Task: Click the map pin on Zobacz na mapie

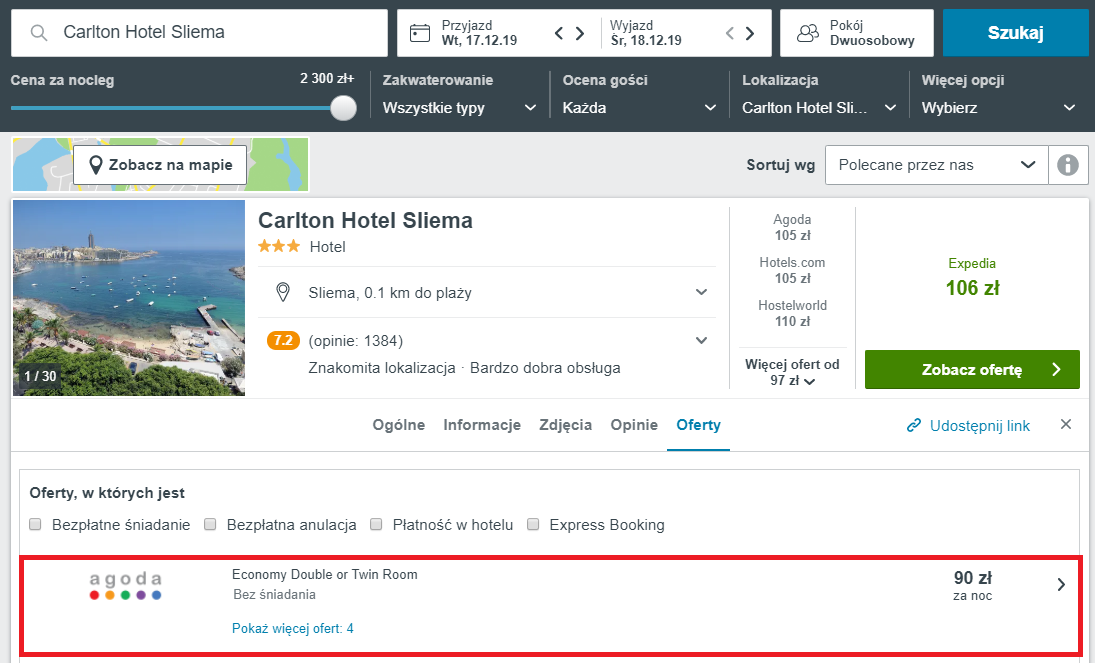Action: pos(96,166)
